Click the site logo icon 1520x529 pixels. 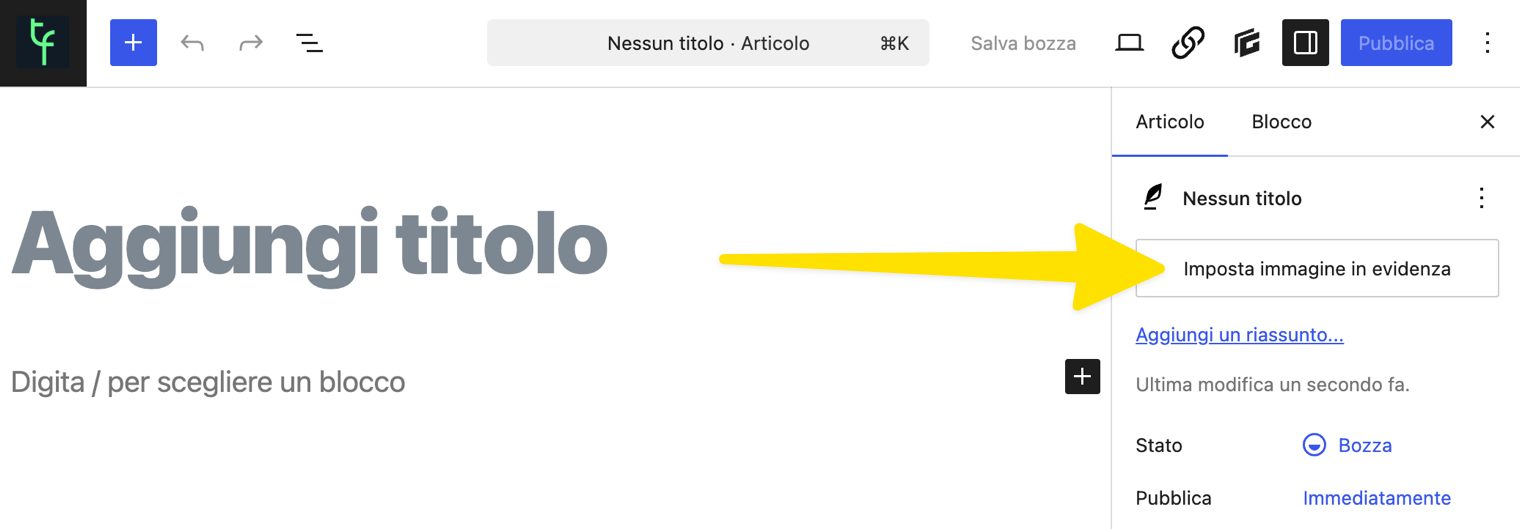point(43,43)
